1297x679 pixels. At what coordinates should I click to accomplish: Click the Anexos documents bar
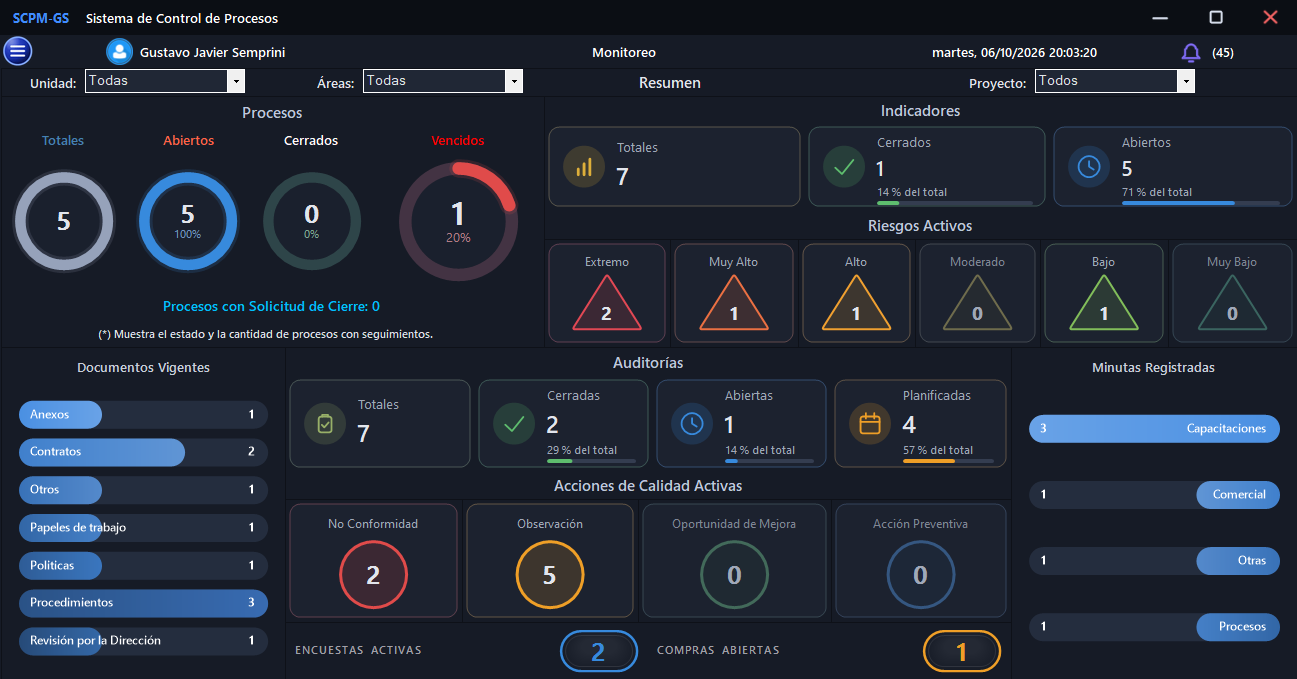click(143, 414)
